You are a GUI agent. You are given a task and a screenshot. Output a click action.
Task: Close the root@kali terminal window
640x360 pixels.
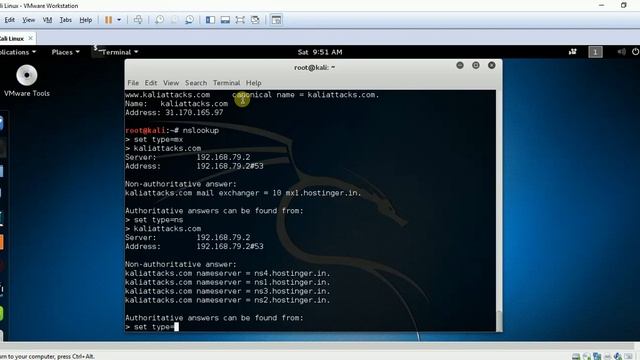492,65
